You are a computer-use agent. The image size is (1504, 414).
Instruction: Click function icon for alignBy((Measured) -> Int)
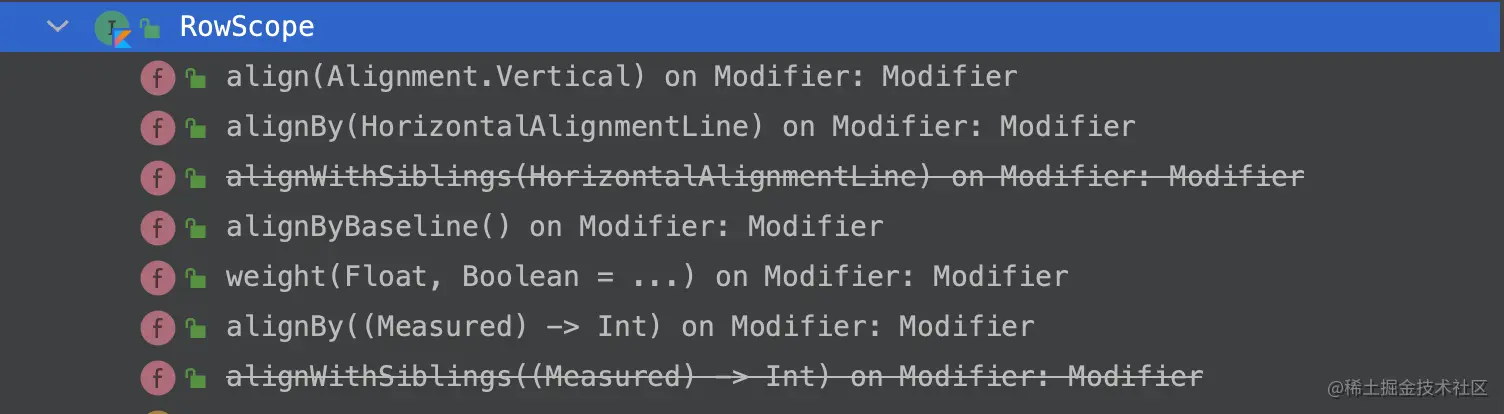(x=158, y=326)
